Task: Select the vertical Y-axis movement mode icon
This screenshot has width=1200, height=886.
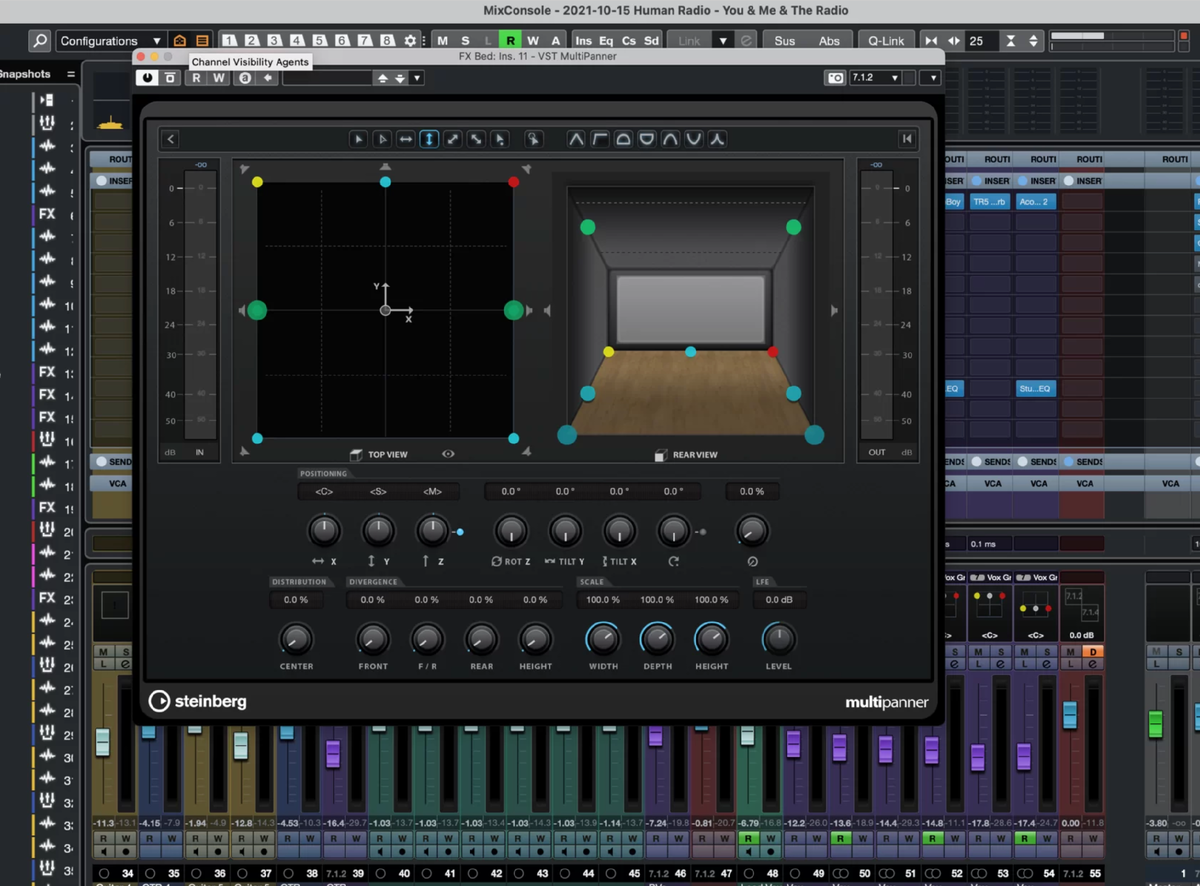Action: pyautogui.click(x=429, y=139)
